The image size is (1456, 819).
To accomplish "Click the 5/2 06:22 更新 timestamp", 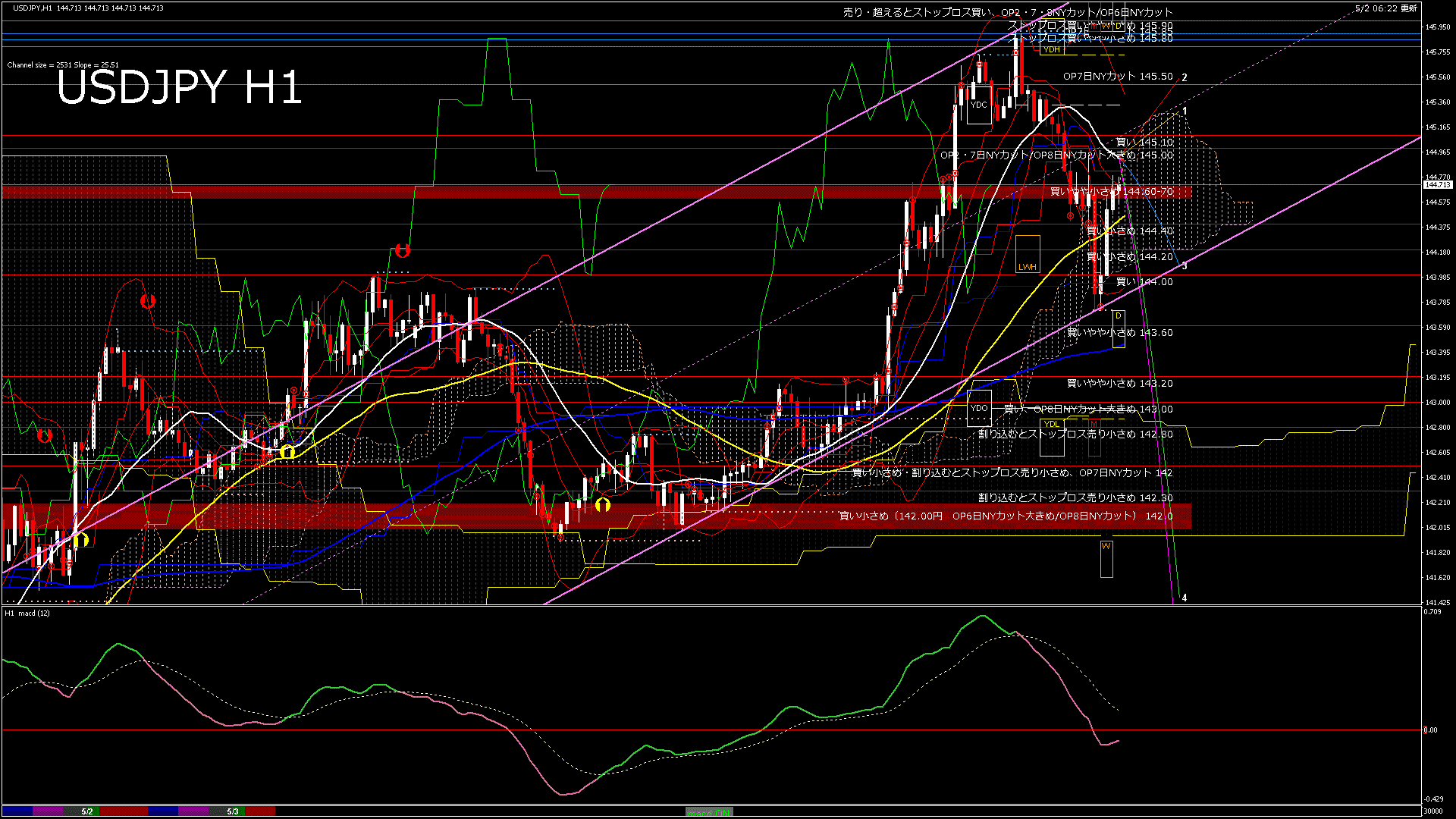I will tap(1385, 8).
